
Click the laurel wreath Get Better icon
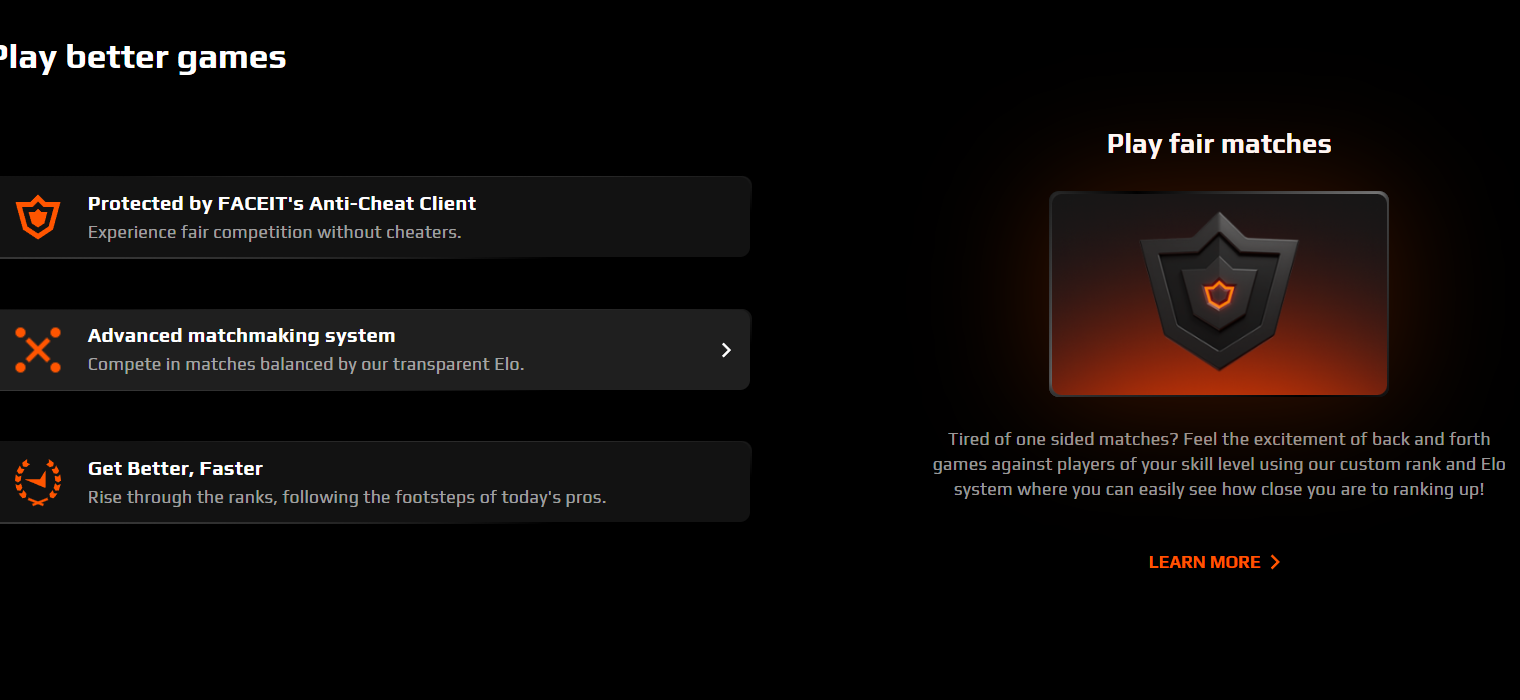pos(38,482)
